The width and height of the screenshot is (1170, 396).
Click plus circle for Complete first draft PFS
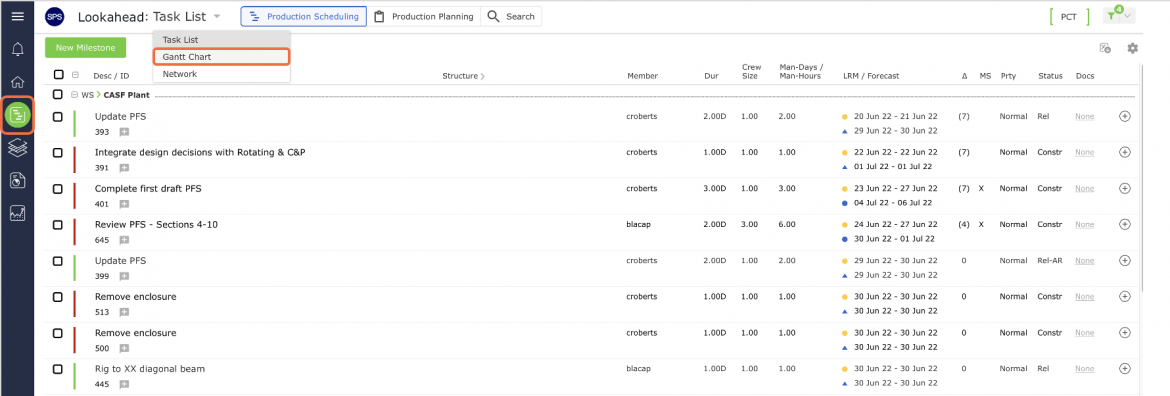pyautogui.click(x=1125, y=189)
